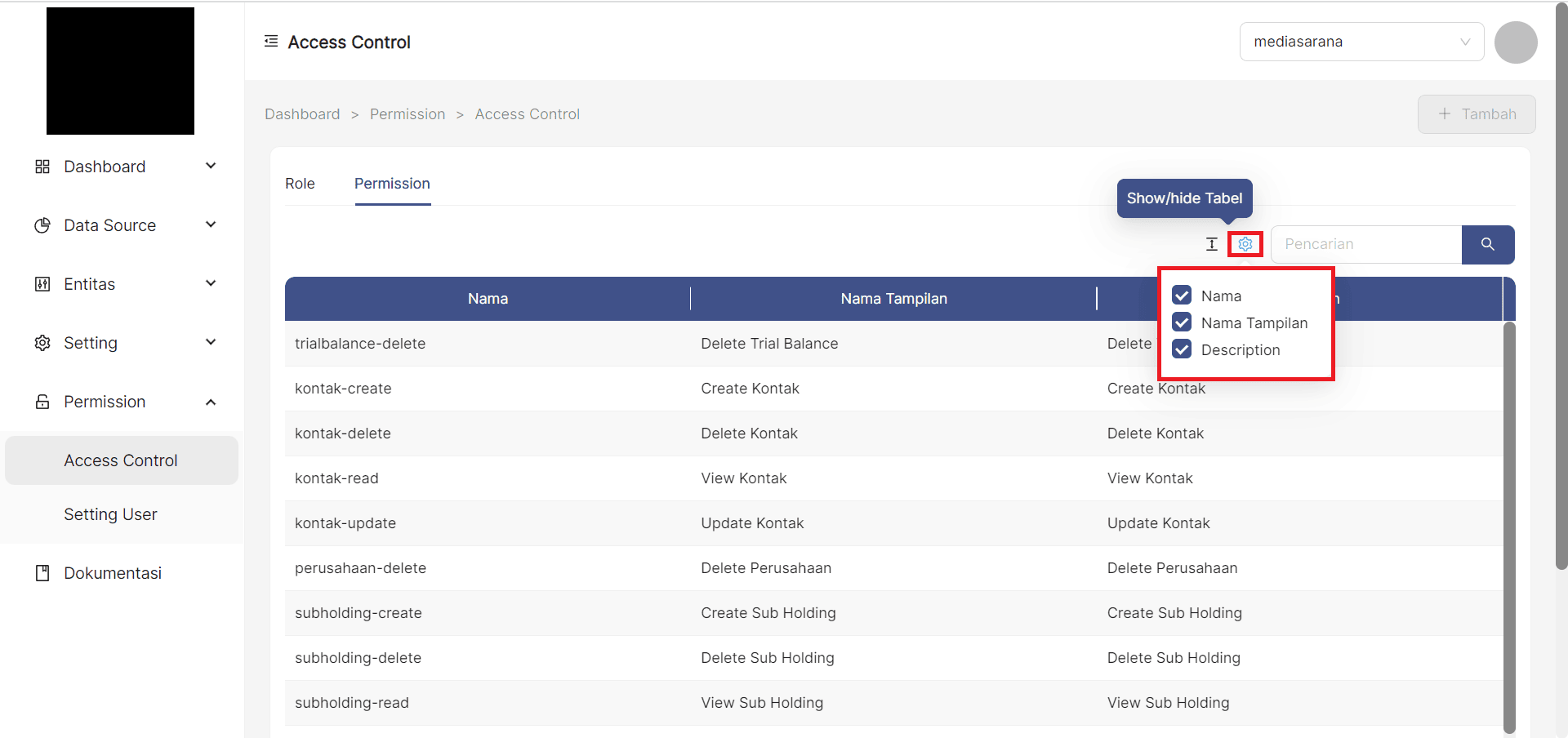Viewport: 1568px width, 738px height.
Task: Click the Show/hide Tabel gear icon
Action: click(x=1245, y=244)
